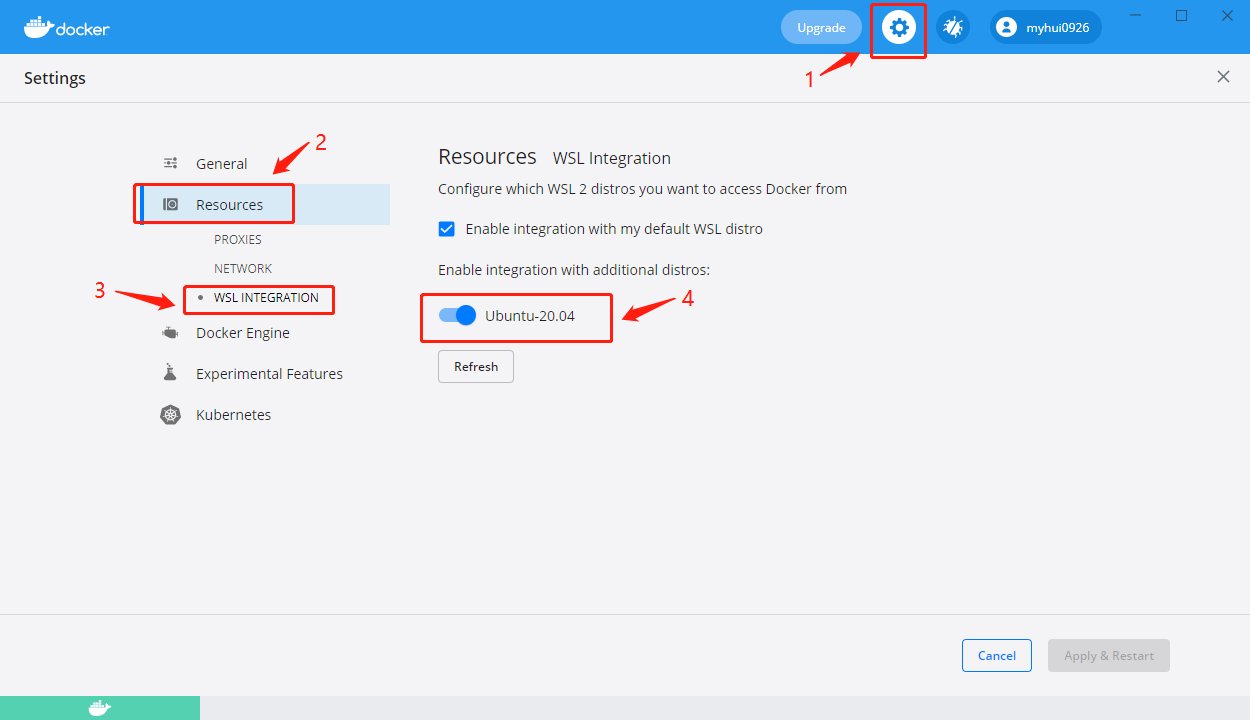The width and height of the screenshot is (1250, 720).
Task: Toggle the Ubuntu-20.04 integration switch
Action: [x=457, y=316]
